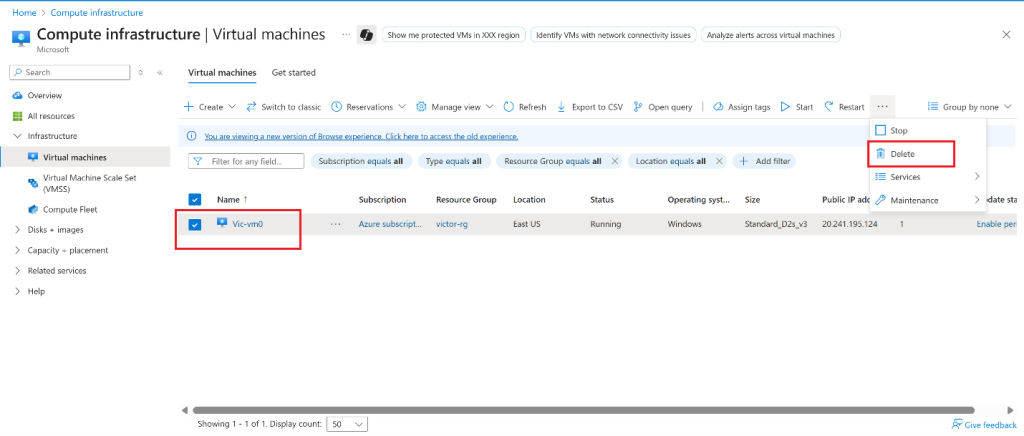Open the Reservations dropdown

369,107
